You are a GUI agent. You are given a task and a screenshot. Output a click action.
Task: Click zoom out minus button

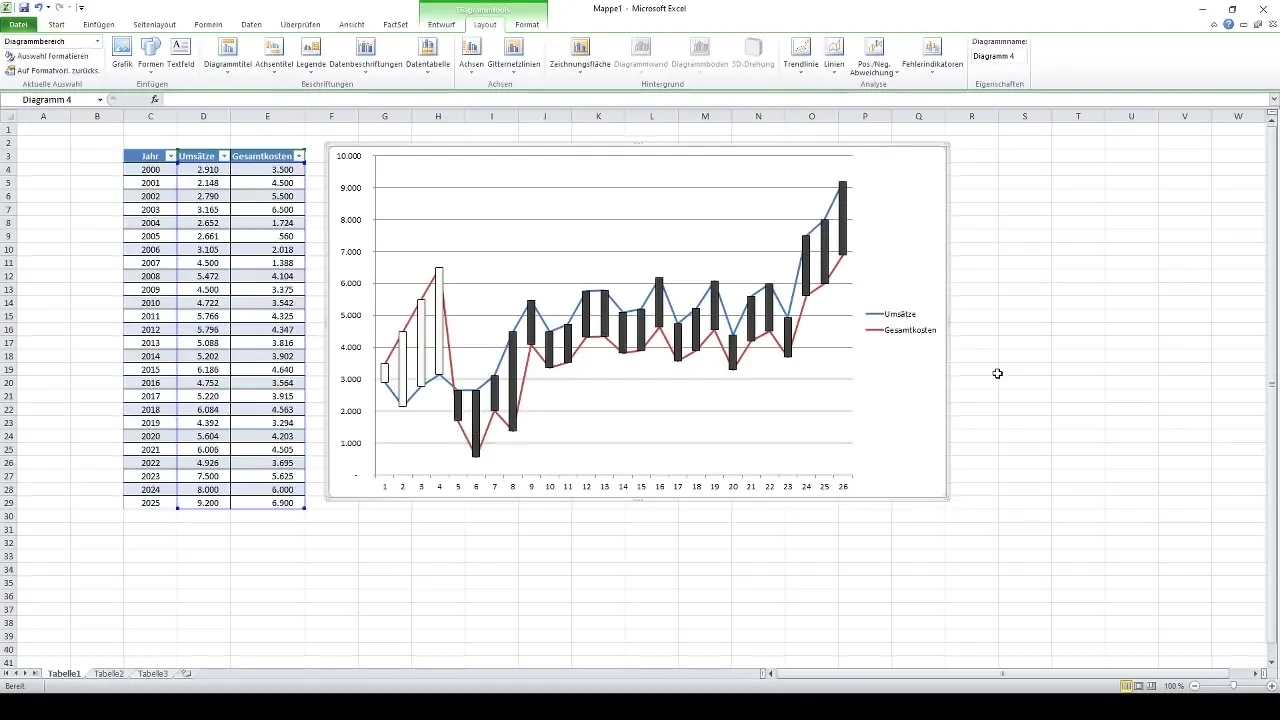tap(1194, 686)
